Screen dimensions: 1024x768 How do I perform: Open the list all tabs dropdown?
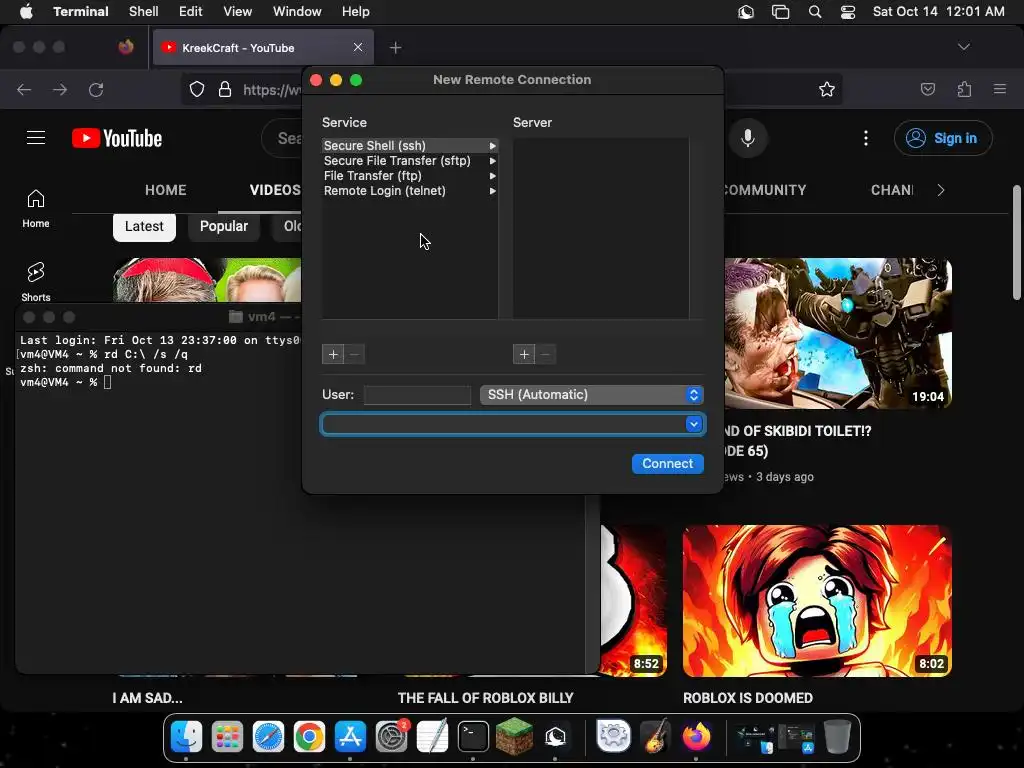[x=963, y=47]
